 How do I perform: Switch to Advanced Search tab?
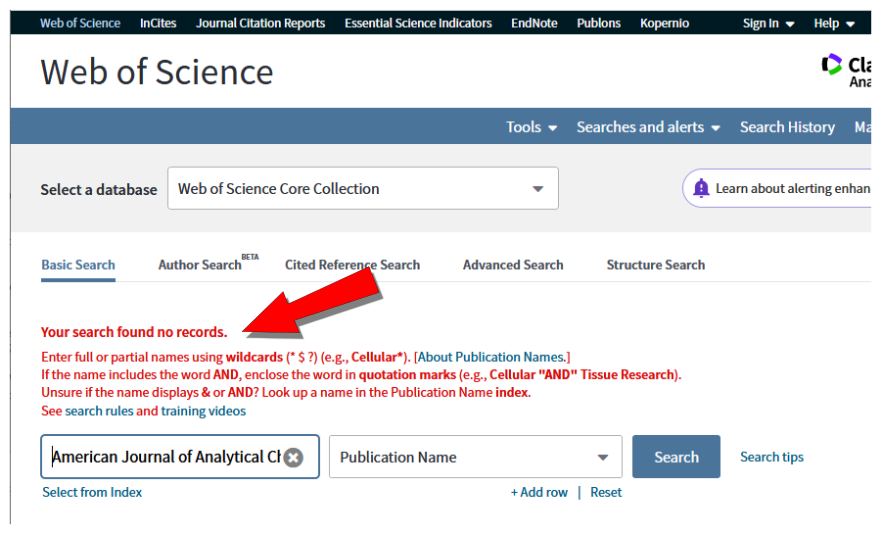513,265
